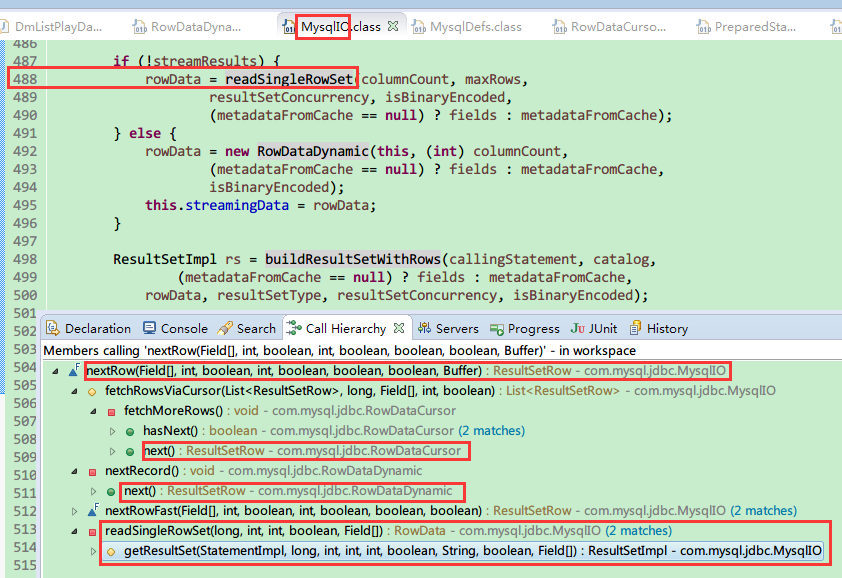Click line number 488 in gutter
This screenshot has height=578, width=842.
pos(25,80)
